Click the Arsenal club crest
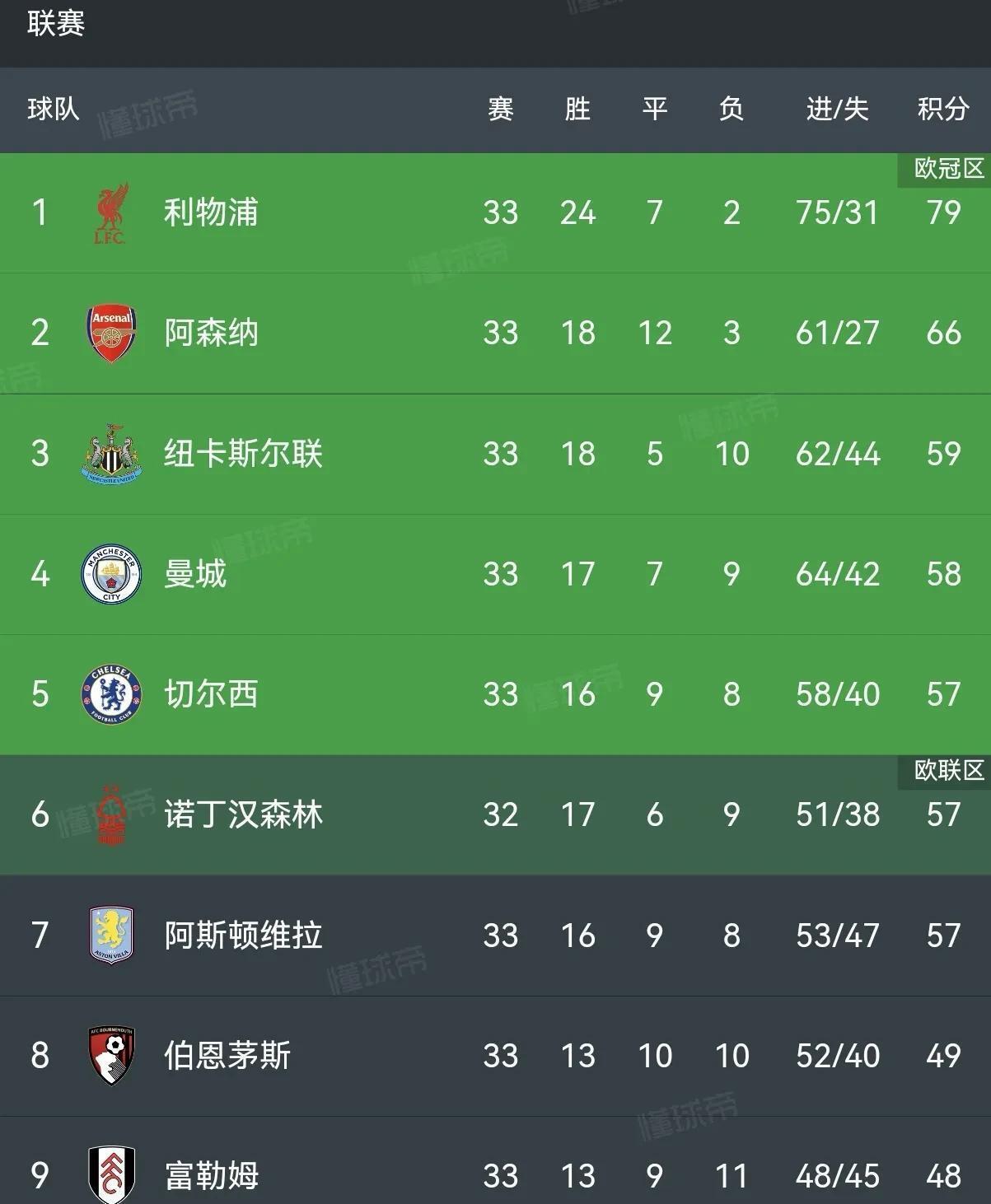The height and width of the screenshot is (1204, 991). [111, 334]
